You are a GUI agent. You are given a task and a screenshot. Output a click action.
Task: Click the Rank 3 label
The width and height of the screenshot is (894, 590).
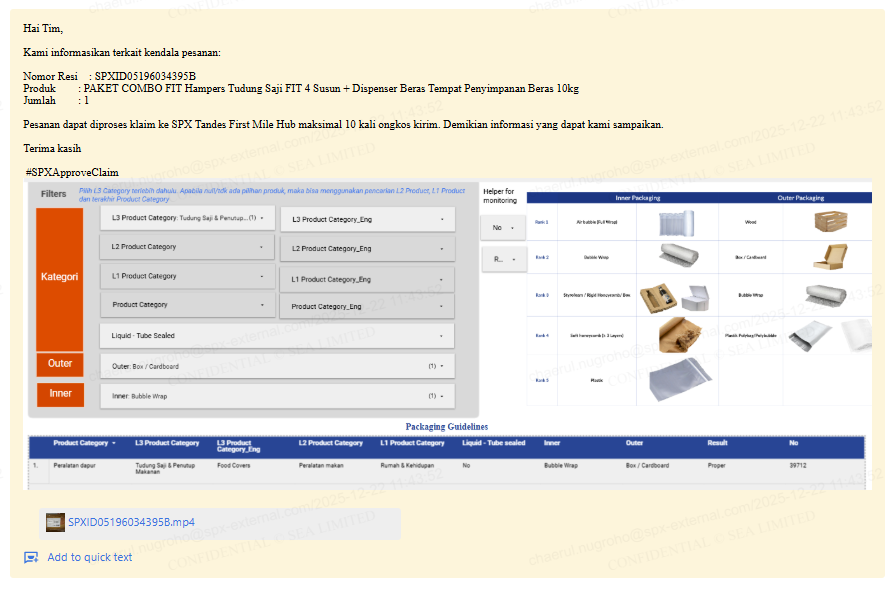pyautogui.click(x=542, y=295)
